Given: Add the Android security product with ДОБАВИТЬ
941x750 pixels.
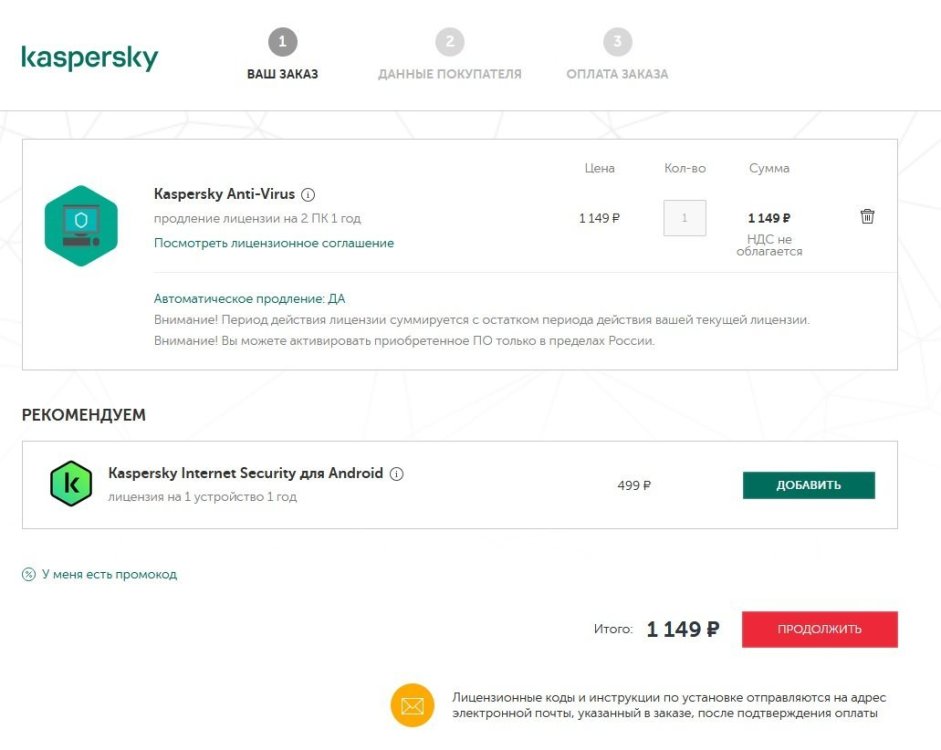Looking at the screenshot, I should (x=808, y=484).
